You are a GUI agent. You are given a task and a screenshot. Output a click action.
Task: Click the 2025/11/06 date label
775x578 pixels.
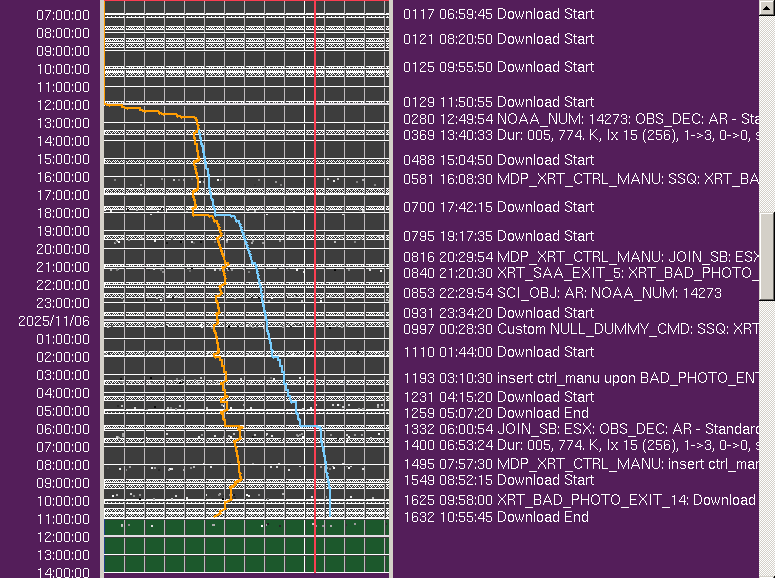pyautogui.click(x=53, y=321)
